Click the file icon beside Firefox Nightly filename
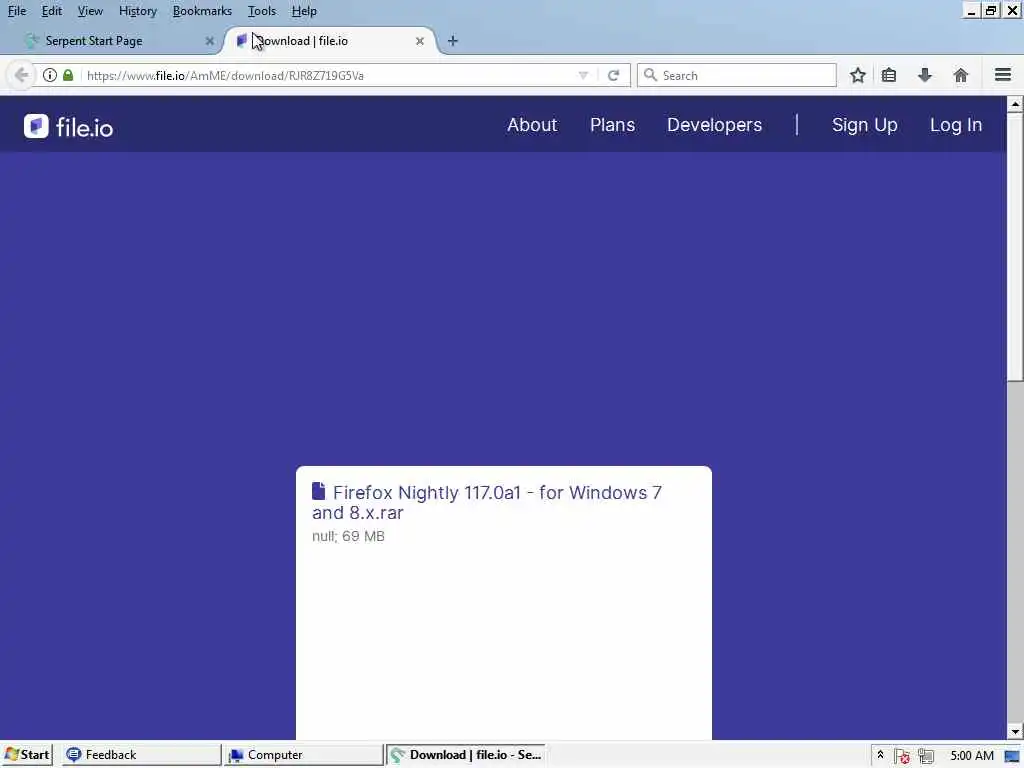The width and height of the screenshot is (1024, 768). point(319,490)
